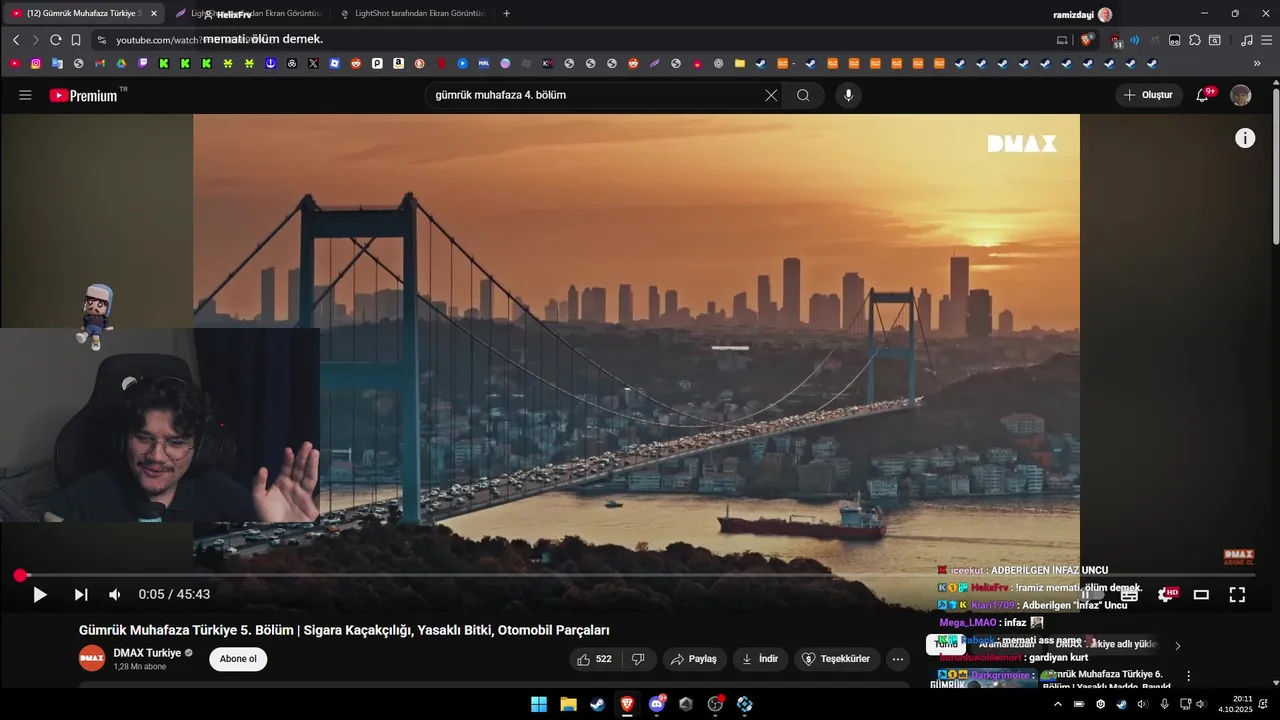This screenshot has height=720, width=1280.
Task: Expand the system tray hidden icons arrow
Action: tap(1058, 704)
